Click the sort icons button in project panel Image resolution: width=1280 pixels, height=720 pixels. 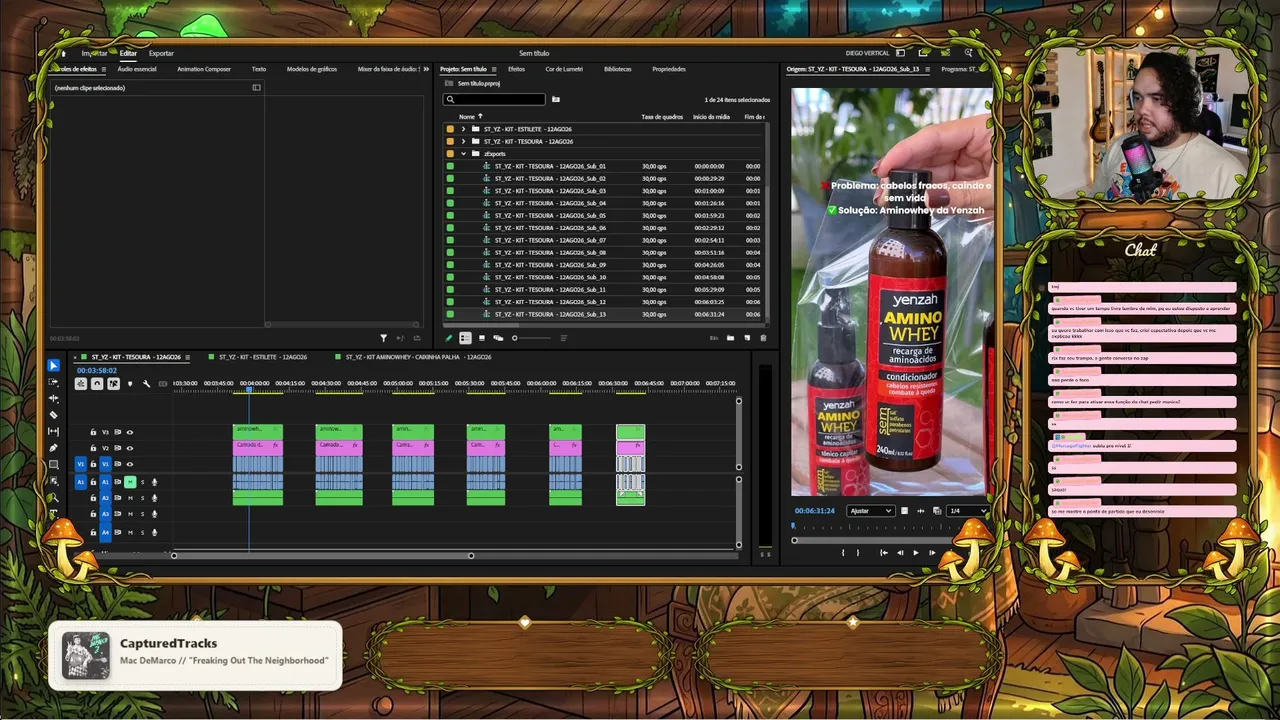pyautogui.click(x=563, y=338)
